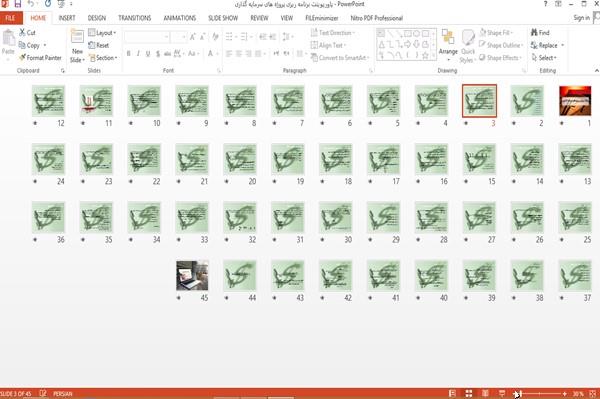This screenshot has height=399, width=600.
Task: Open the Shape Outline dropdown
Action: point(501,45)
